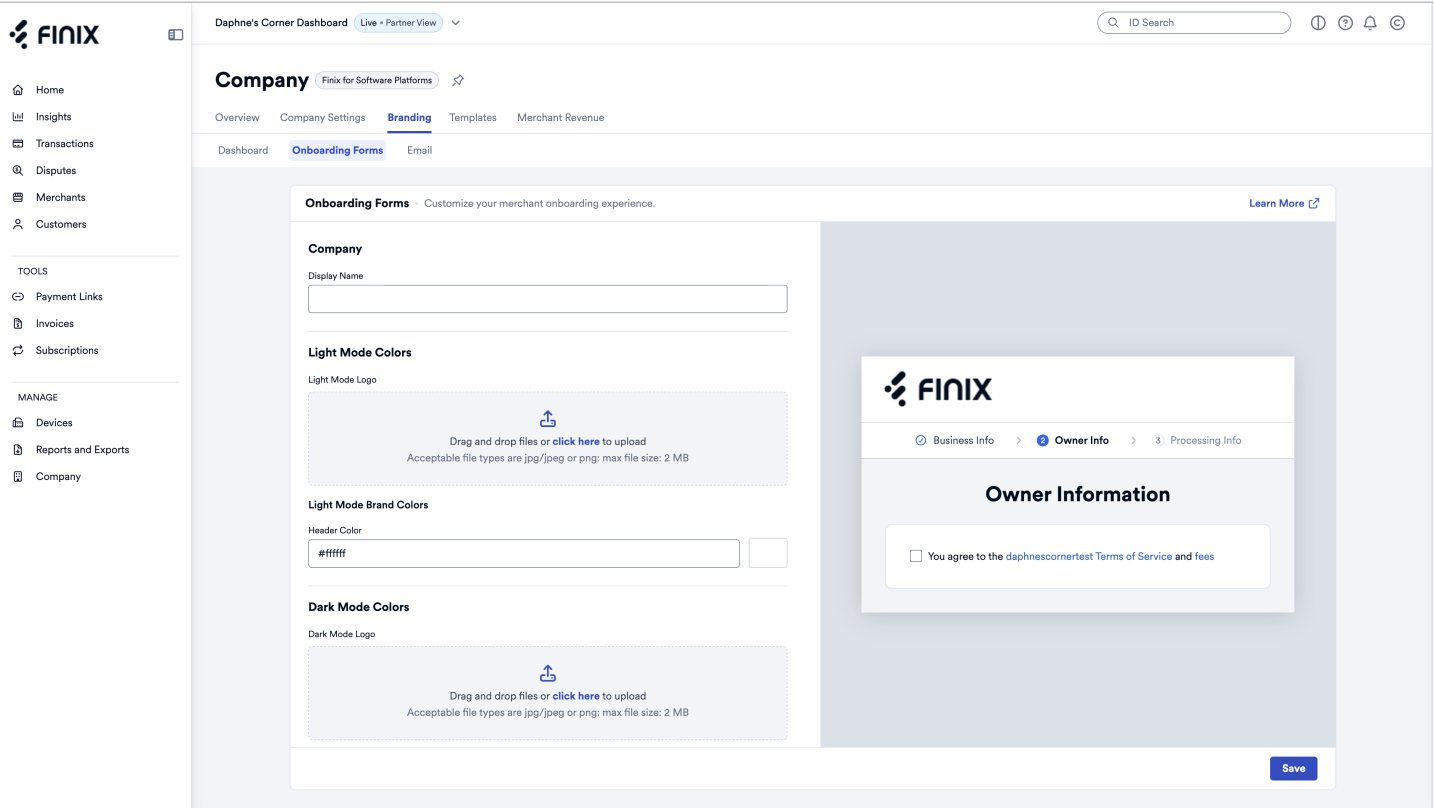Select Onboarding Forms sub-tab
The height and width of the screenshot is (810, 1434).
coord(338,150)
